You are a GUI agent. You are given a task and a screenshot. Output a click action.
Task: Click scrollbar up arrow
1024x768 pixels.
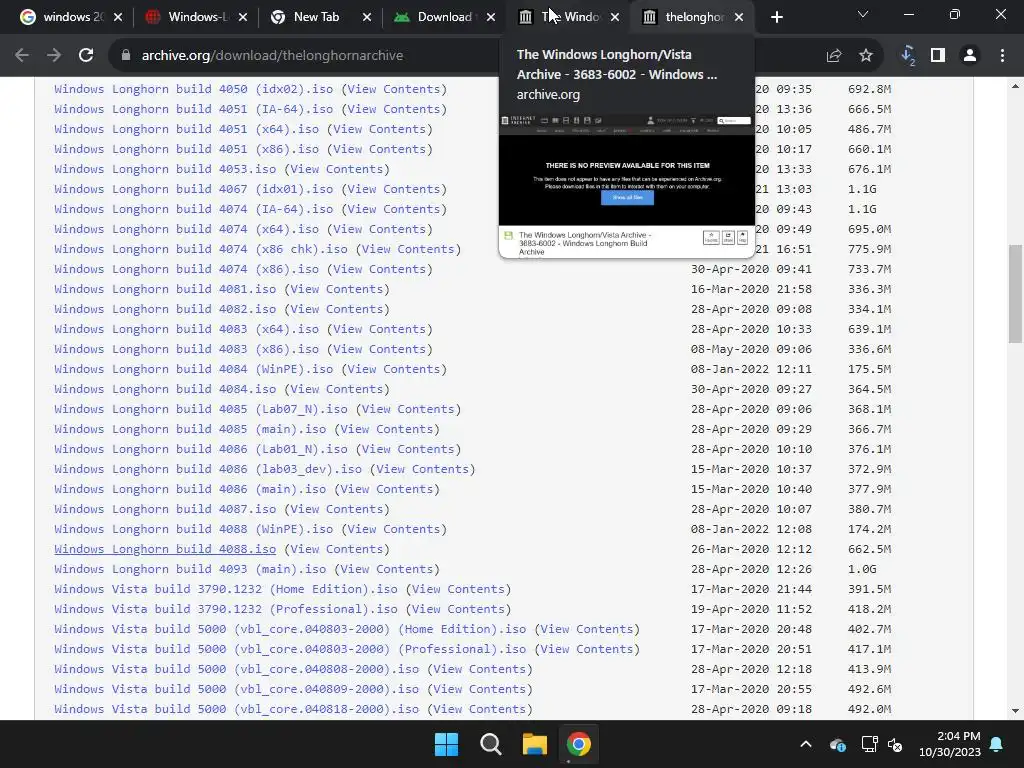coord(1015,86)
